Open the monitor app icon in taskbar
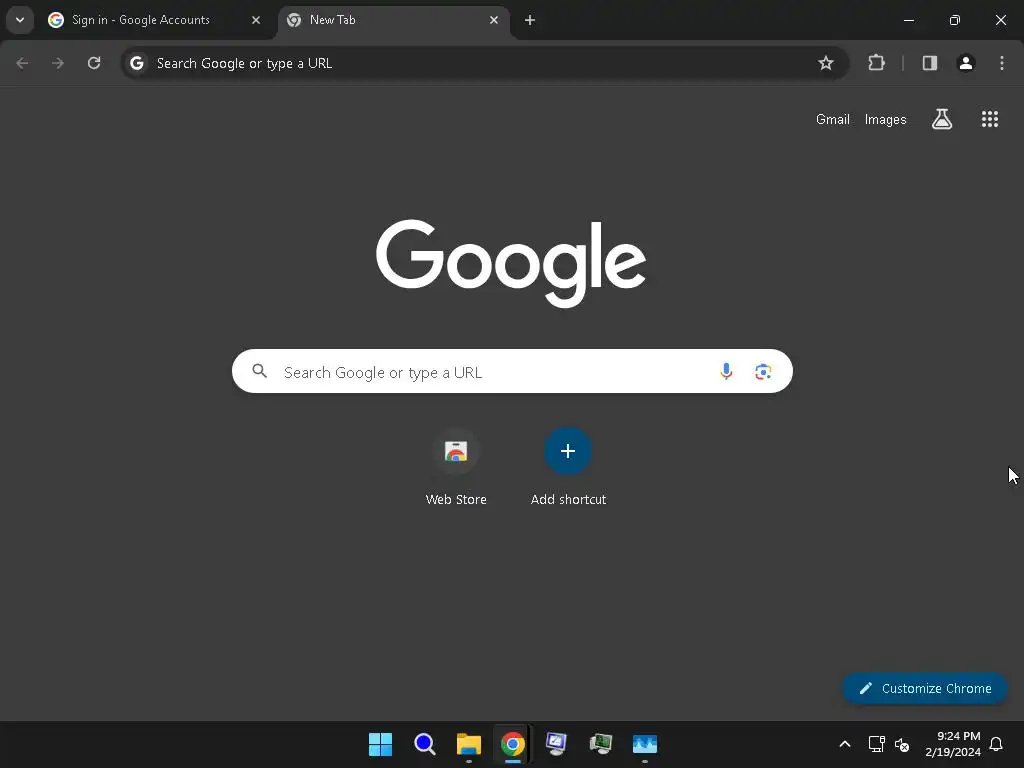 pos(556,744)
